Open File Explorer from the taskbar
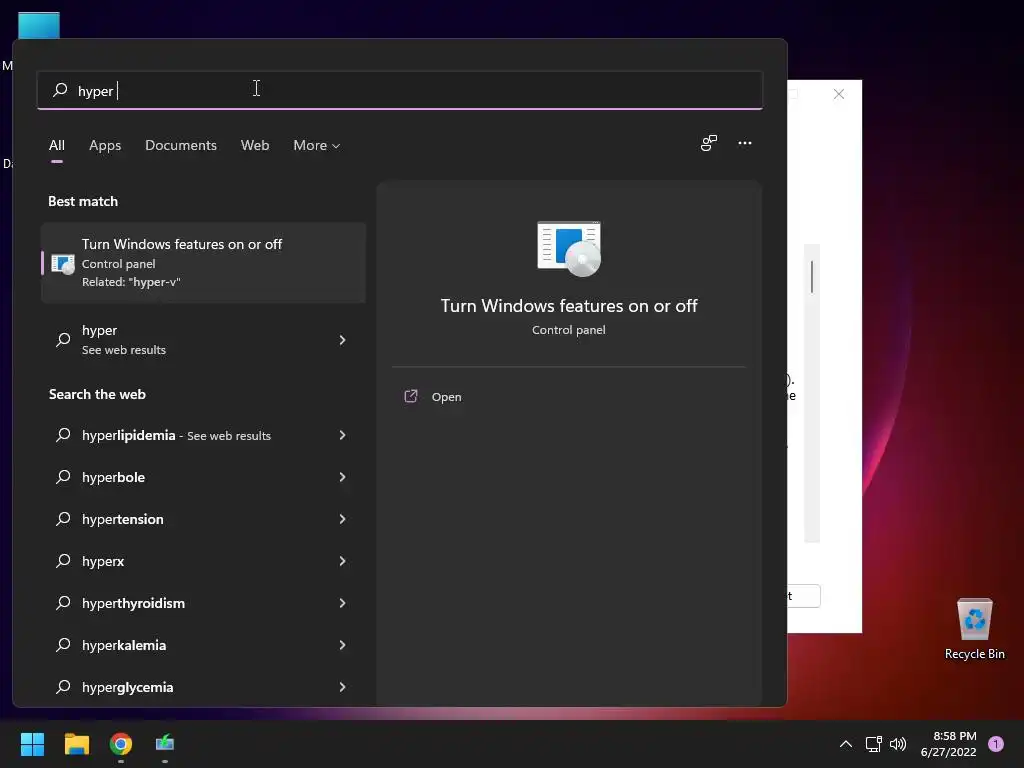 coord(76,744)
